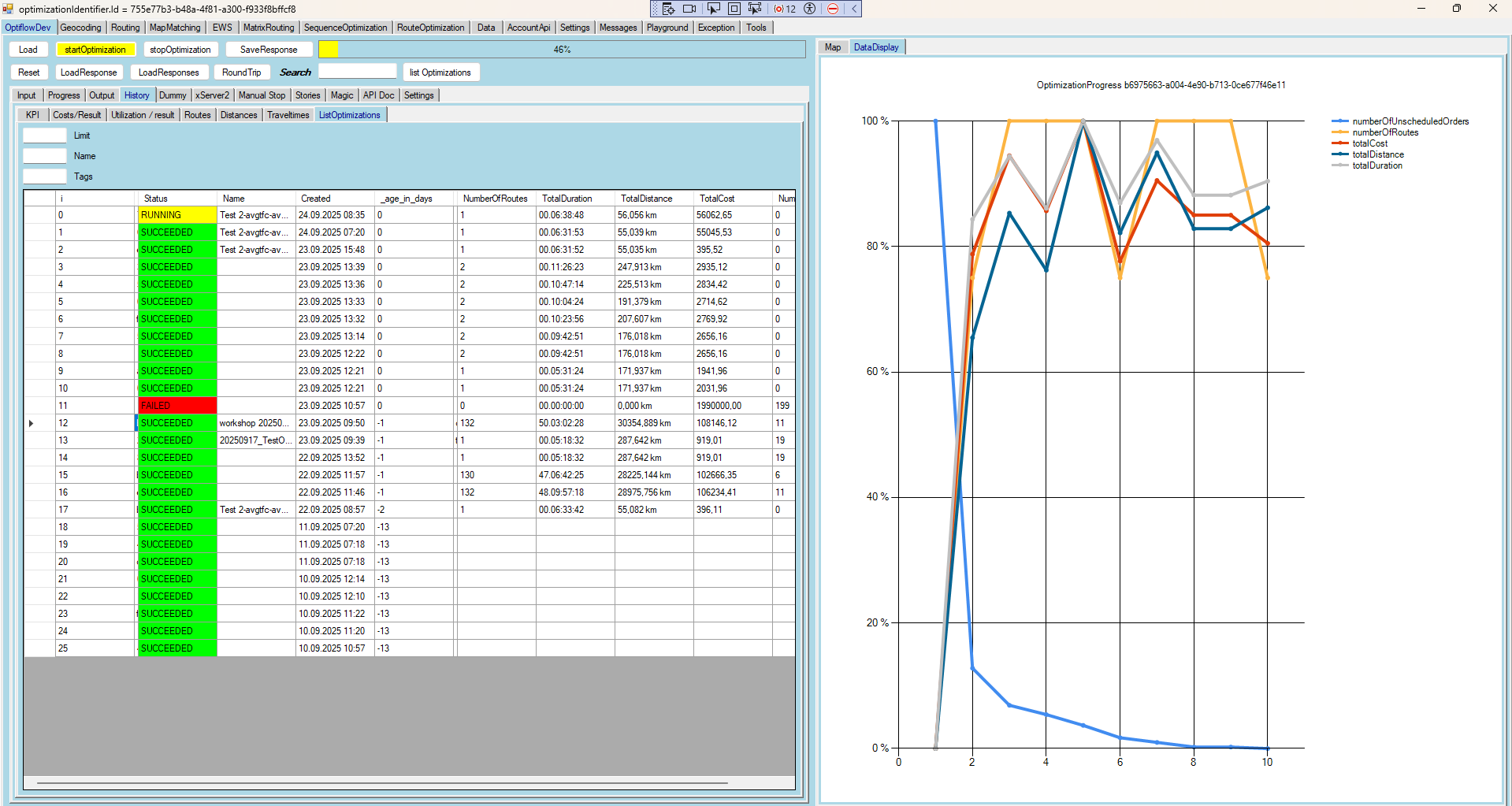Collapse the debug toolbar with chevron

pyautogui.click(x=853, y=9)
